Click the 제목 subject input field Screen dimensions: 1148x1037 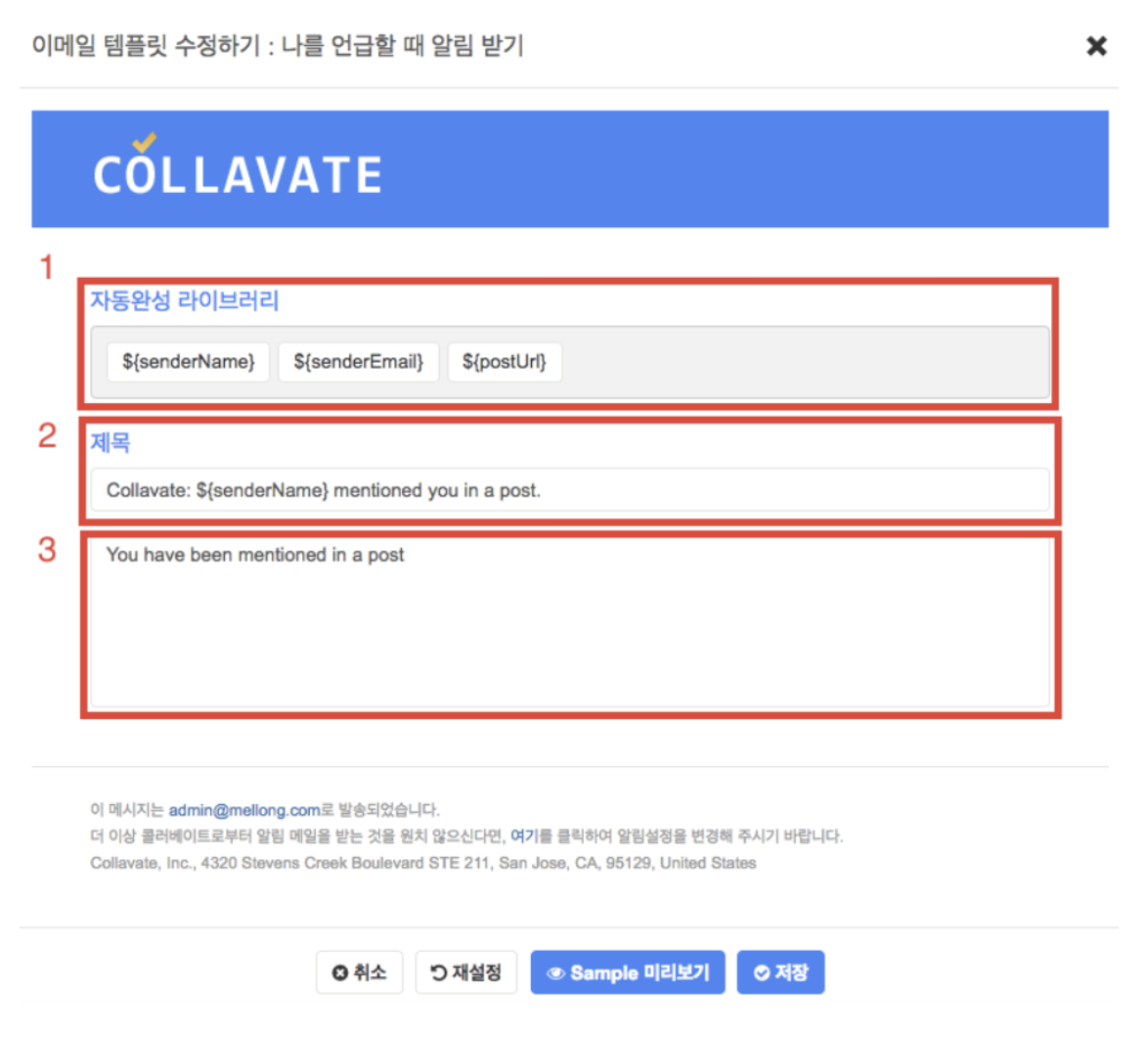(x=570, y=490)
